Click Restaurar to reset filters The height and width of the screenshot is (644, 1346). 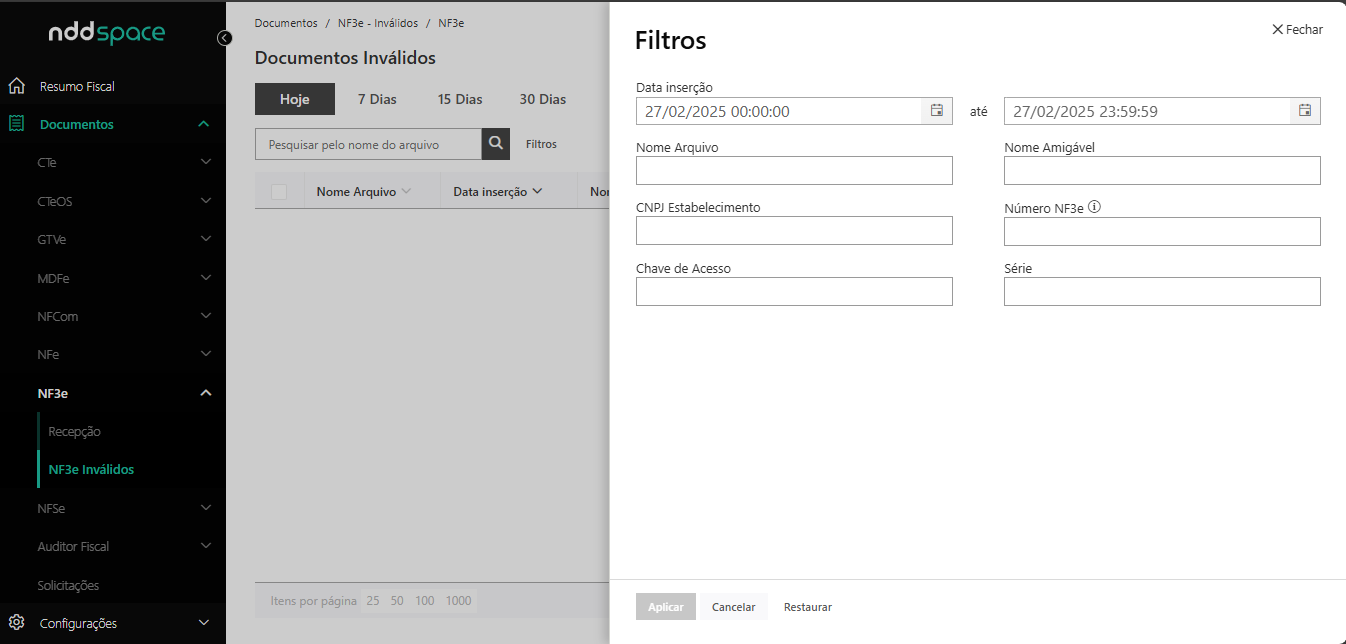807,607
